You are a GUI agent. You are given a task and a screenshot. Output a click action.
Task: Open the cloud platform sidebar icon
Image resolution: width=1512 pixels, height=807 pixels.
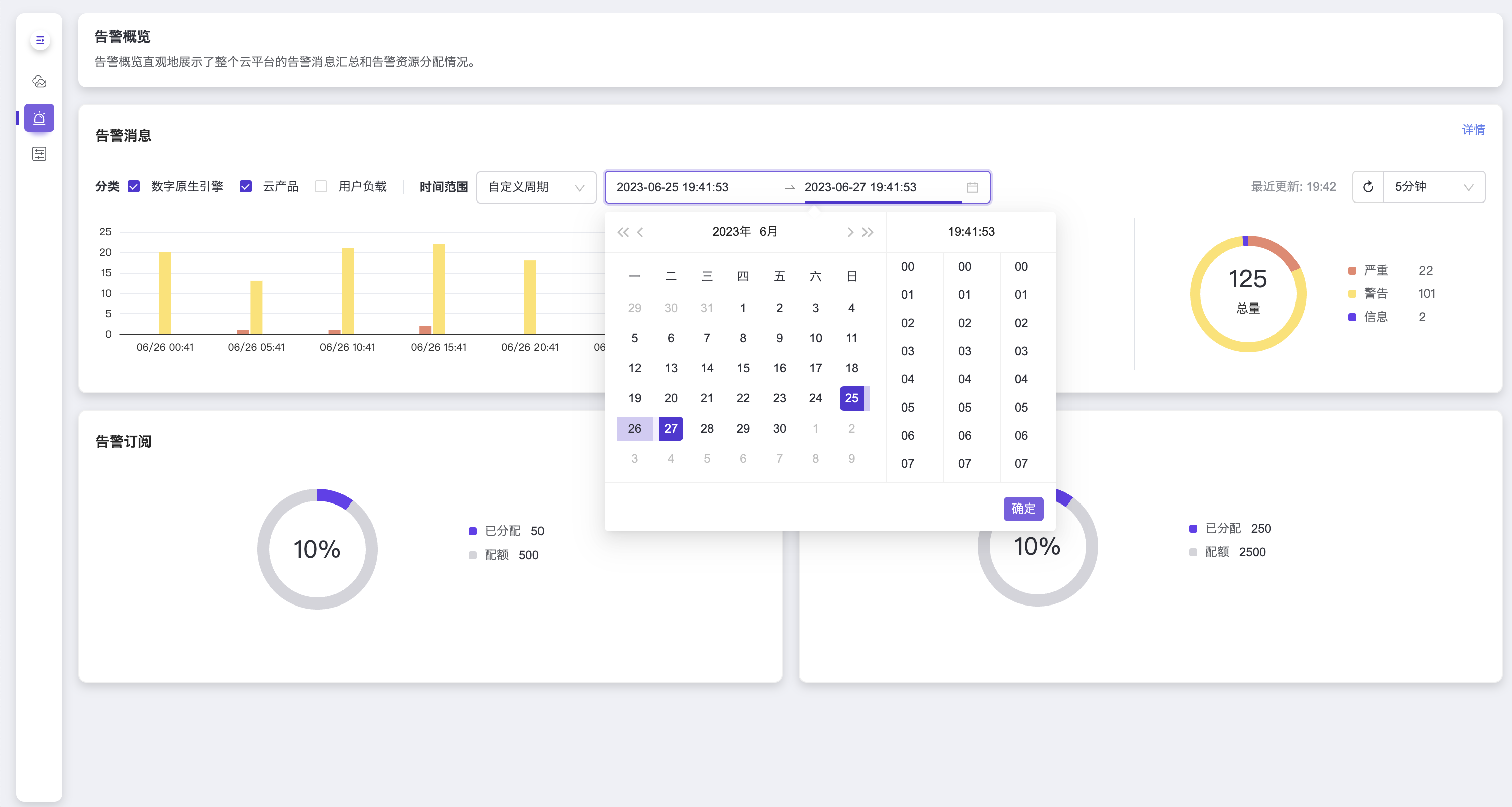pos(39,81)
